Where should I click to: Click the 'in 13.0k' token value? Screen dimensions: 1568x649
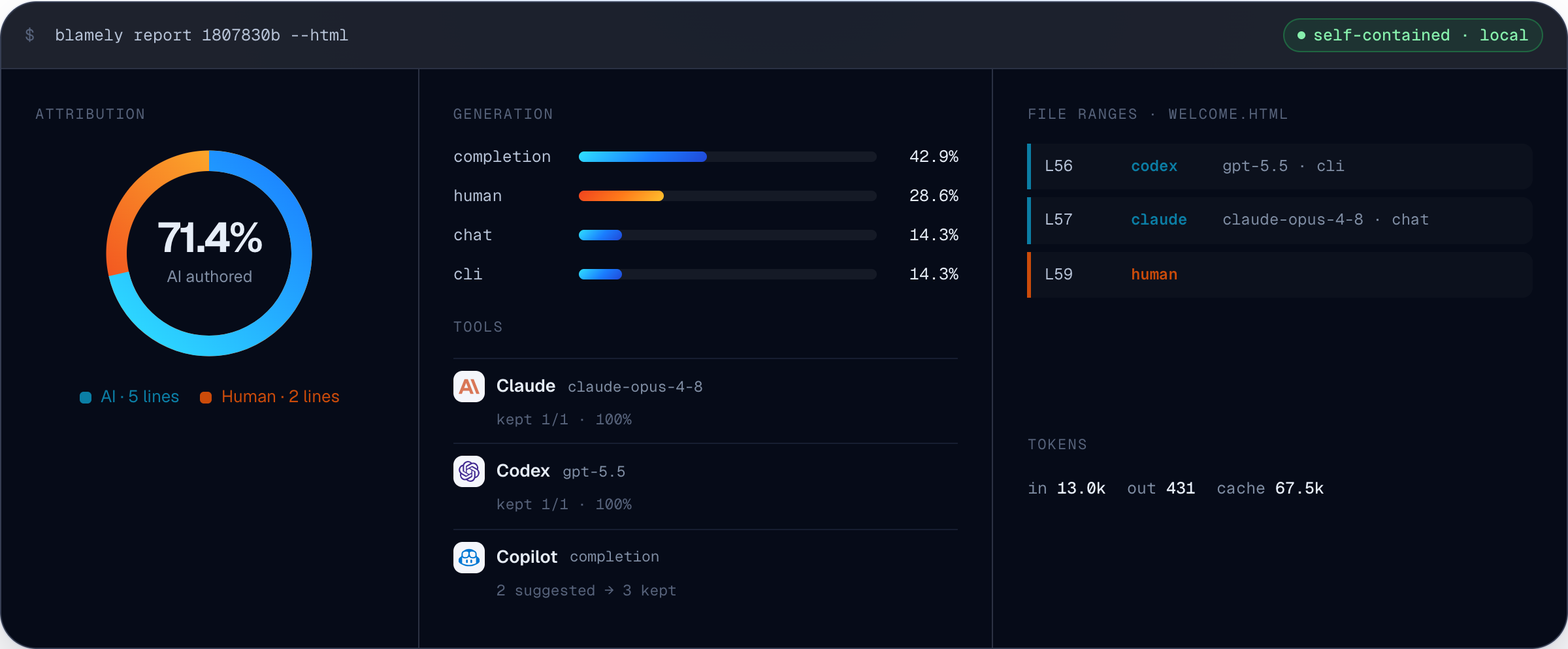1067,488
